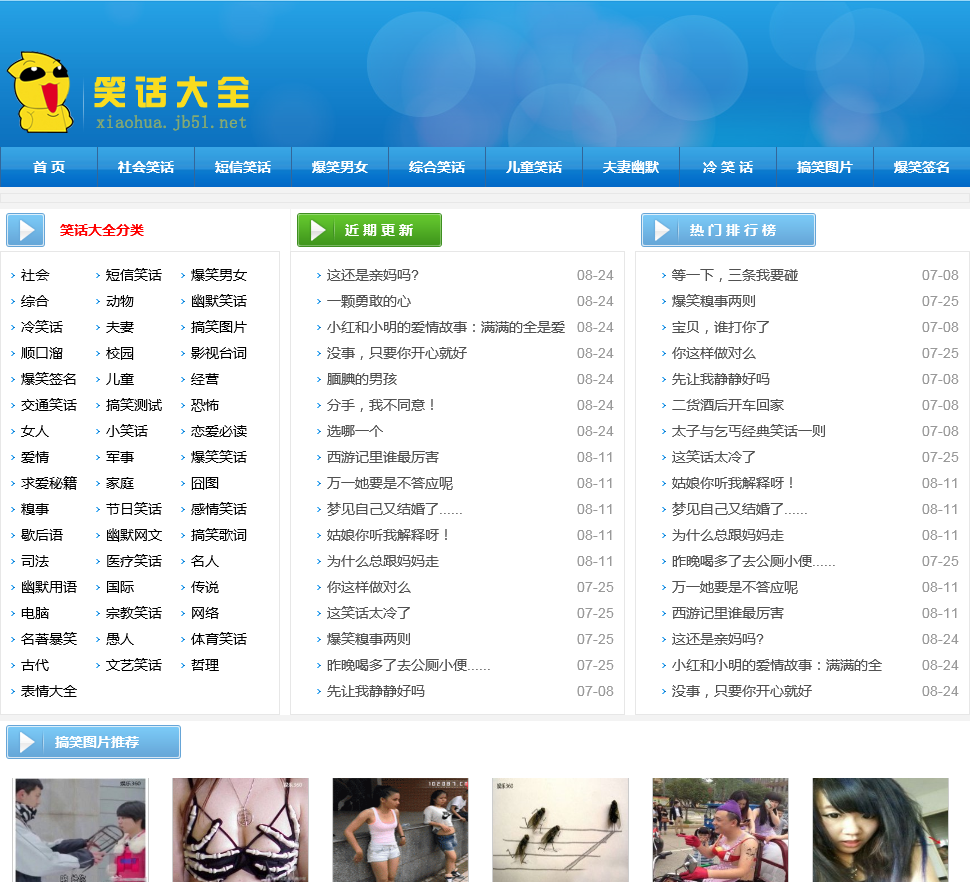970x882 pixels.
Task: Open 爆笑男女 navigation tab
Action: tap(340, 167)
